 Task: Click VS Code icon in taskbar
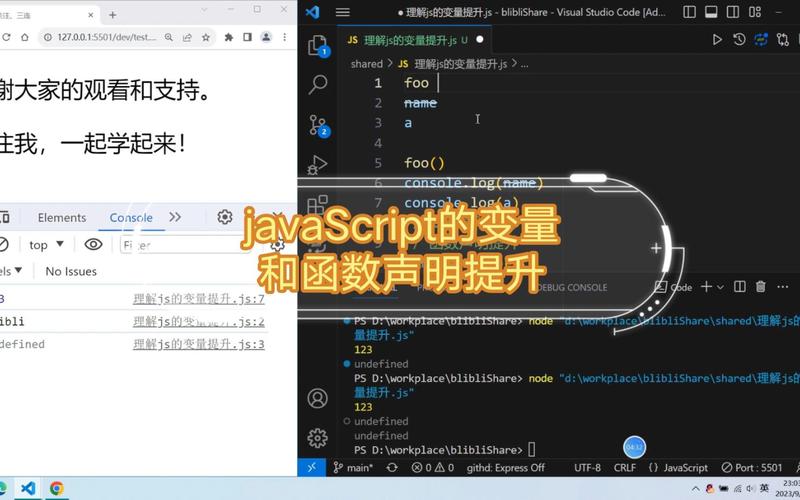(x=28, y=488)
